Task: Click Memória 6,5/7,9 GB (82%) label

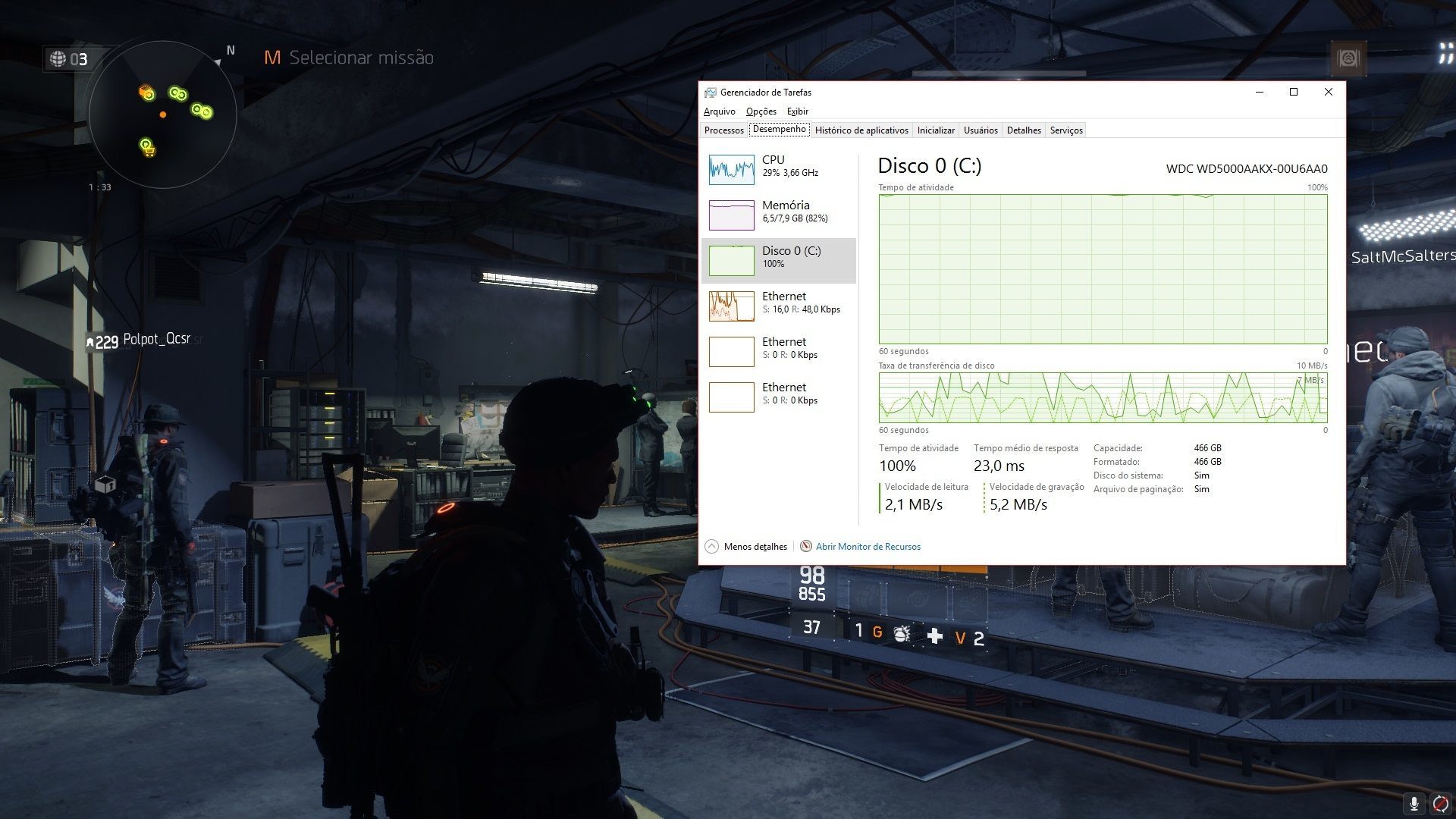Action: pos(795,212)
